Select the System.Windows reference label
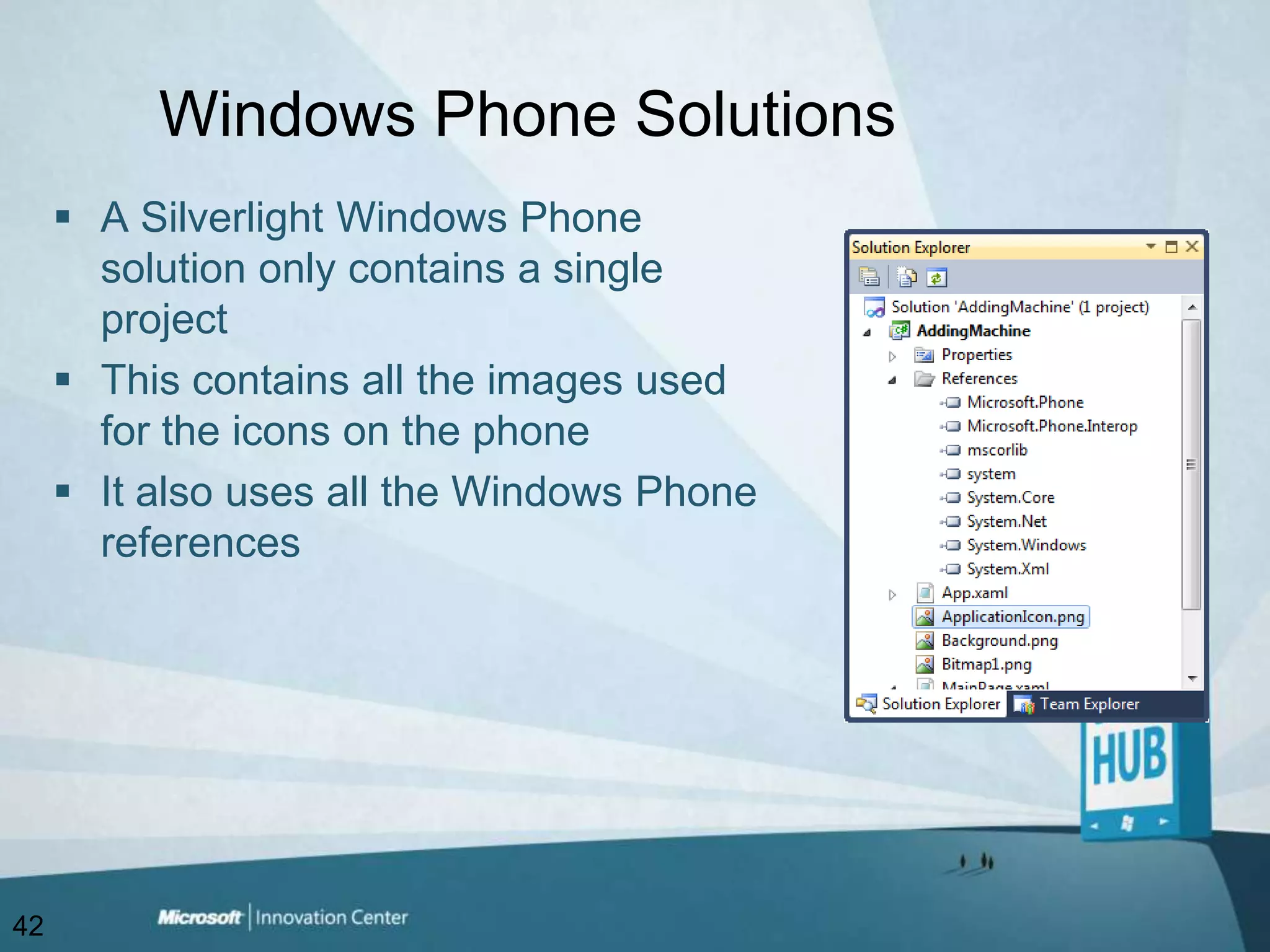The image size is (1270, 952). click(1026, 545)
